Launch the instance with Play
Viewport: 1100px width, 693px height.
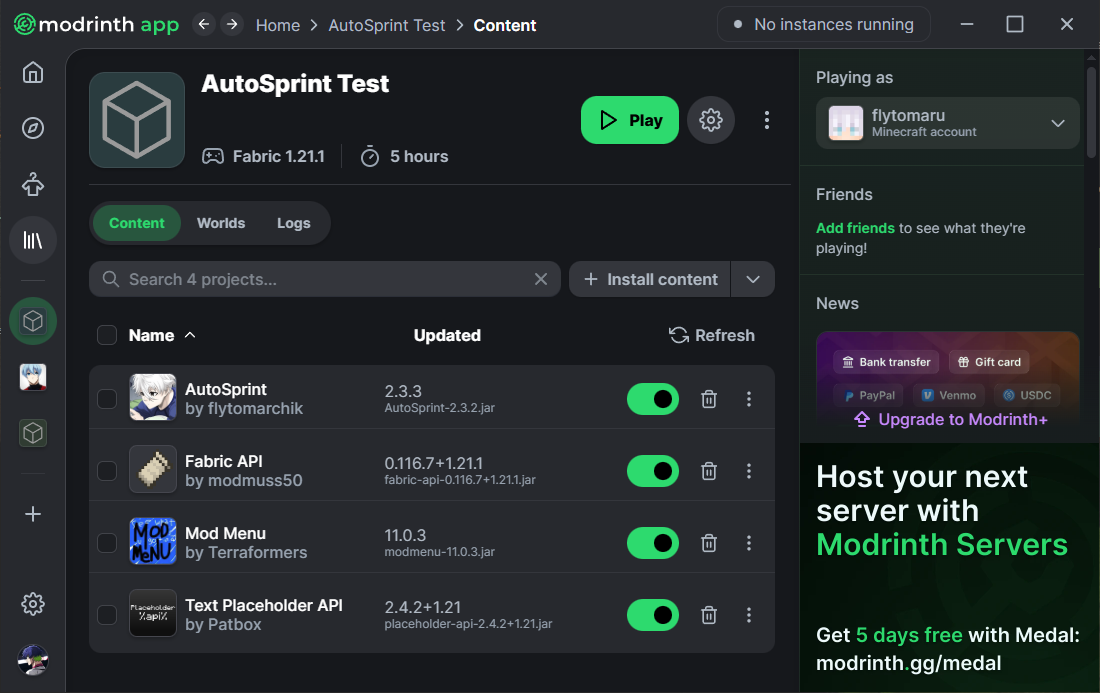click(629, 120)
